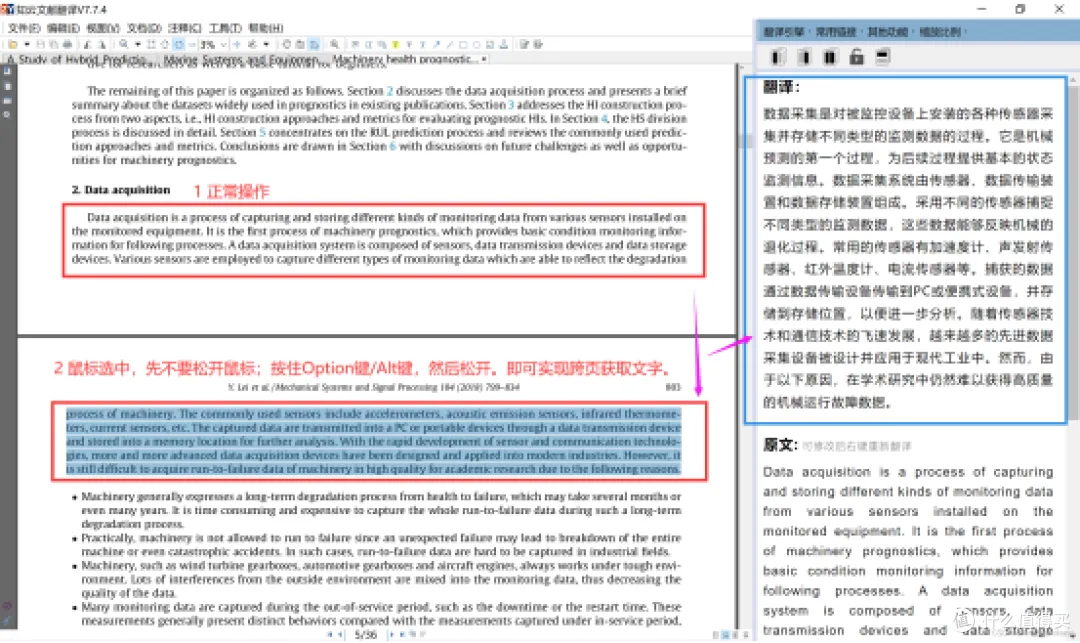Toggle the single-column view icon

point(801,56)
